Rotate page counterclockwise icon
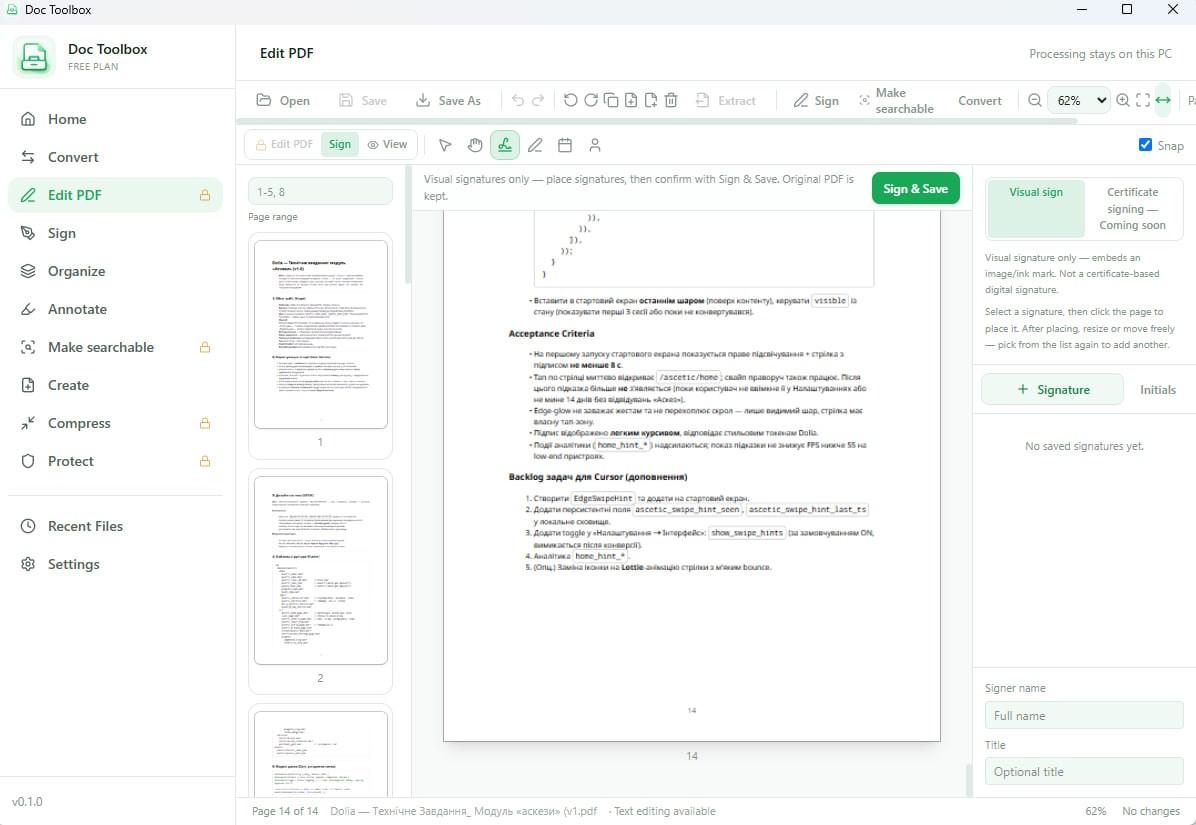Image resolution: width=1196 pixels, height=825 pixels. (571, 100)
